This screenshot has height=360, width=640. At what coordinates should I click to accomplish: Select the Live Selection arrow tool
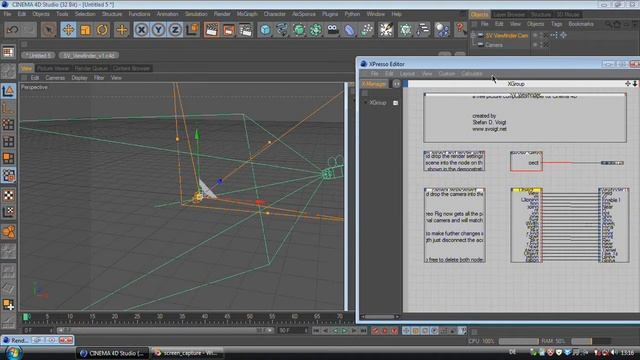(49, 30)
